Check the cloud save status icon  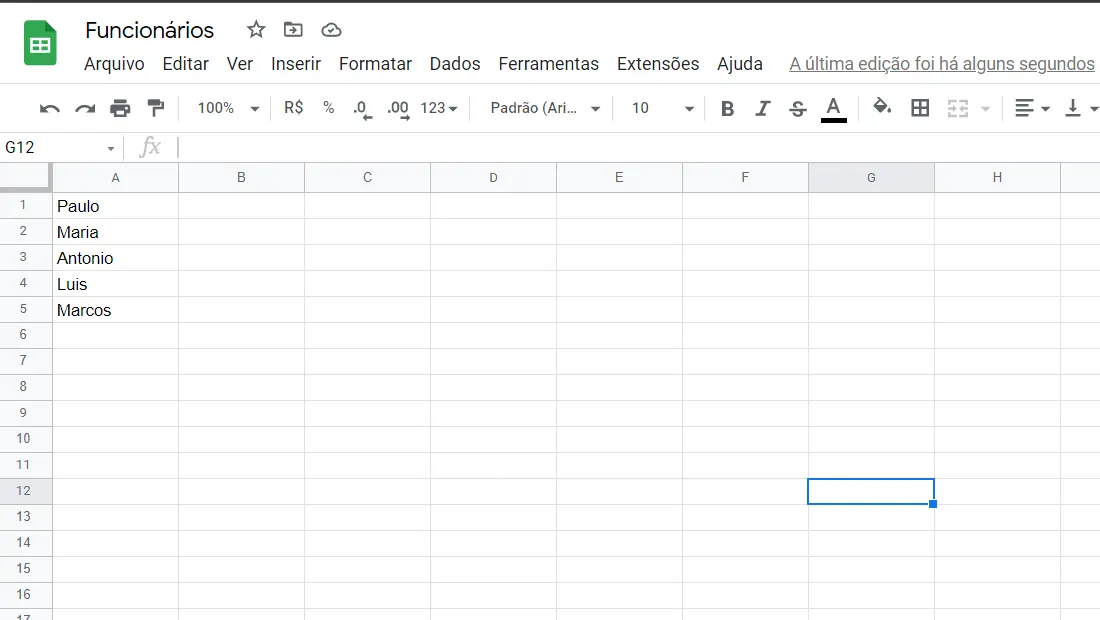pyautogui.click(x=331, y=30)
